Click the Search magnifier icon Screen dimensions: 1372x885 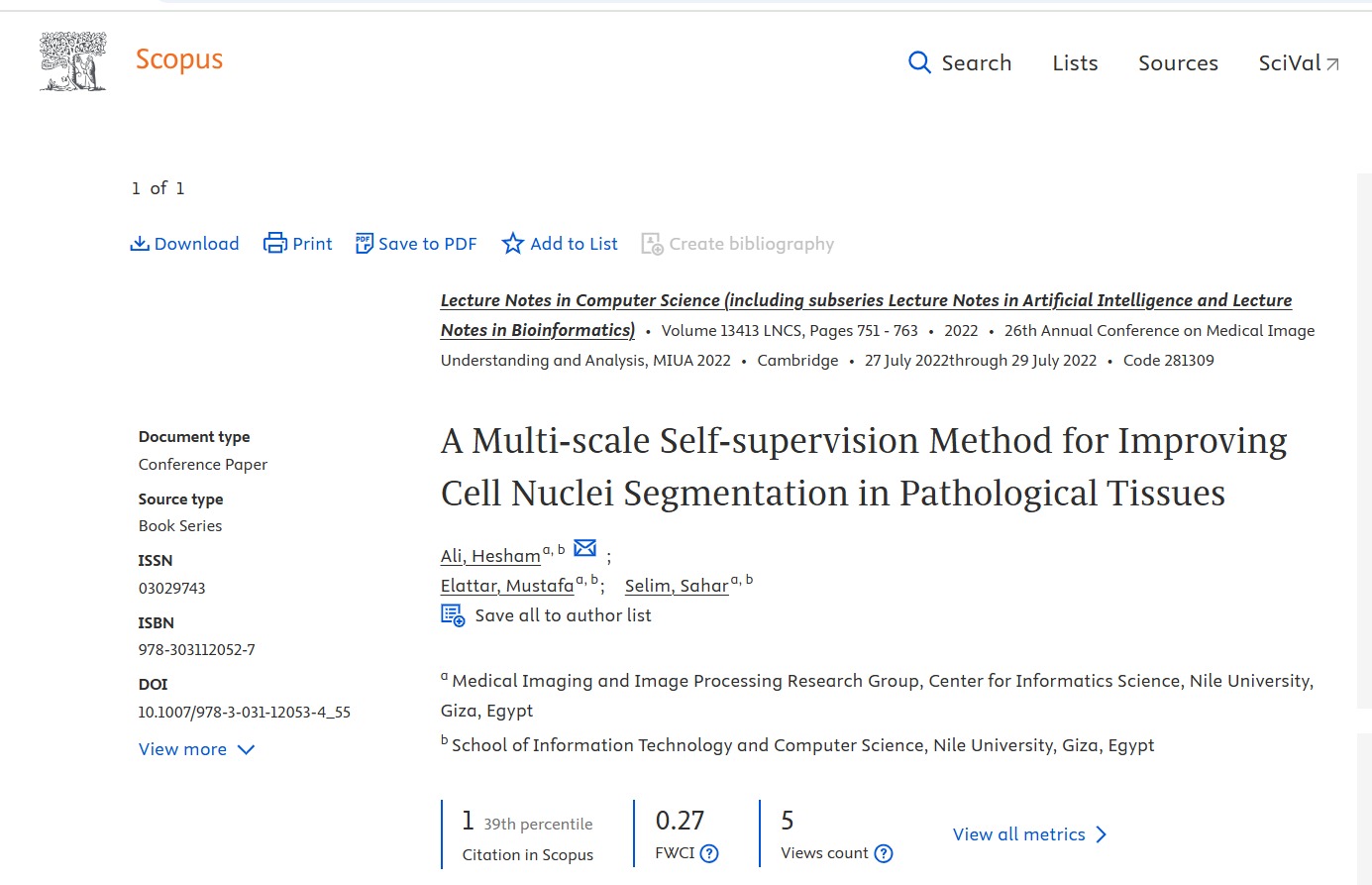point(919,62)
